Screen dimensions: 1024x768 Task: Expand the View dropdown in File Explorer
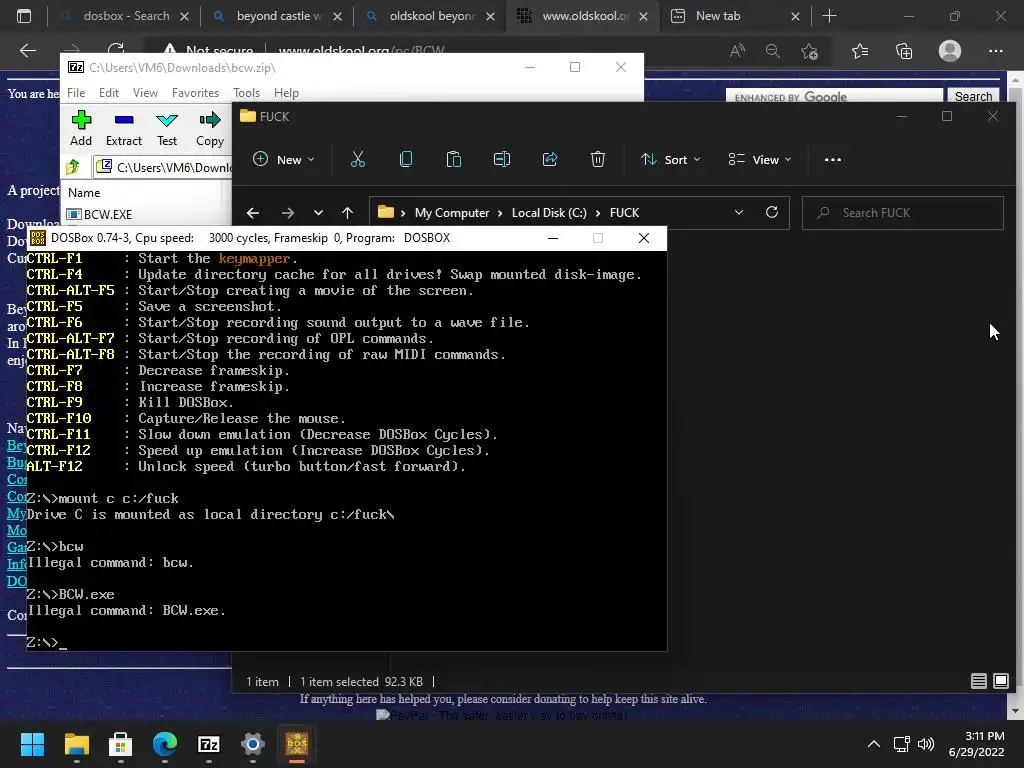(x=760, y=159)
